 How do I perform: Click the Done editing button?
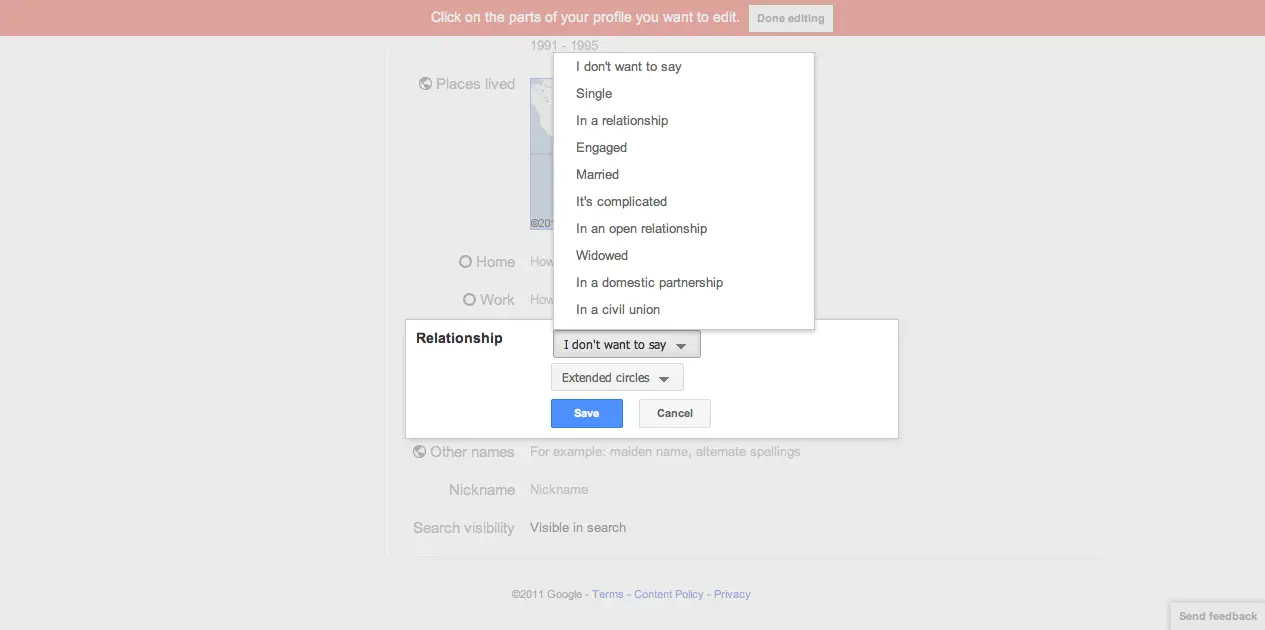tap(791, 19)
